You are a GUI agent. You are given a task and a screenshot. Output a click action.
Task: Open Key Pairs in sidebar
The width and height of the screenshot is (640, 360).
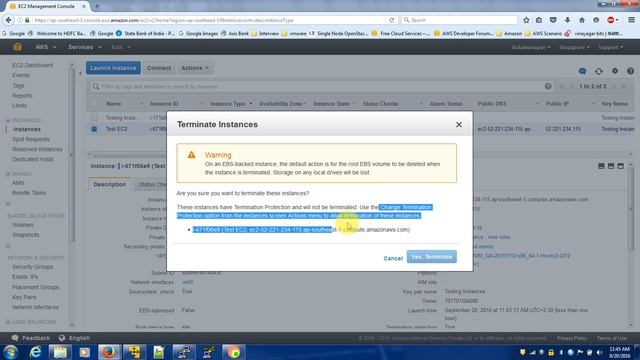pos(24,297)
